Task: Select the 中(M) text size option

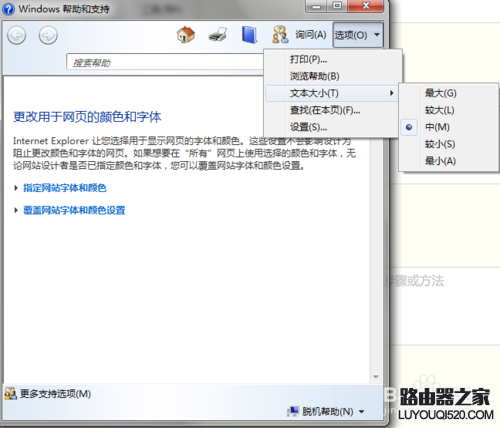Action: click(x=449, y=127)
